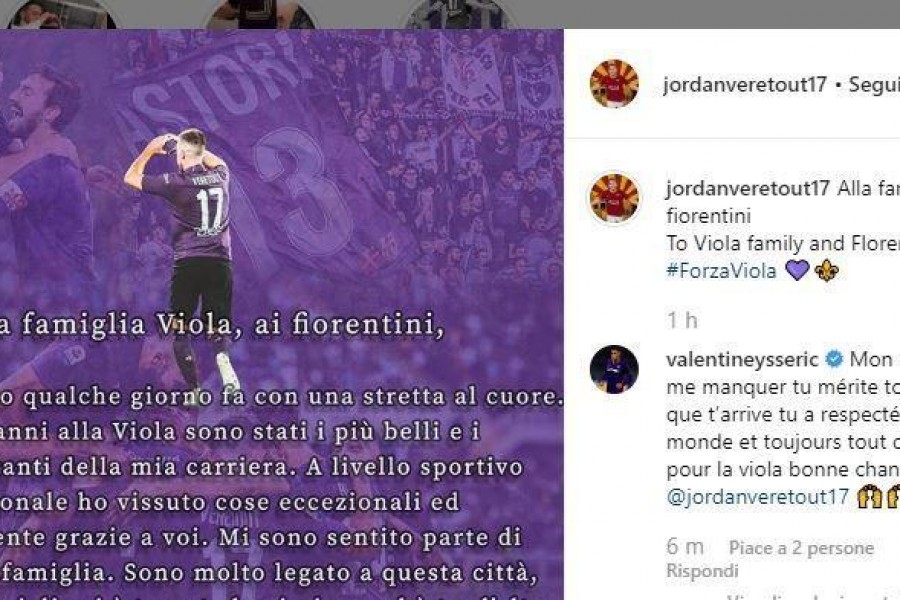Click jordanveretout17 avatar beside the caption
Screen dimensions: 900x600
tap(614, 198)
